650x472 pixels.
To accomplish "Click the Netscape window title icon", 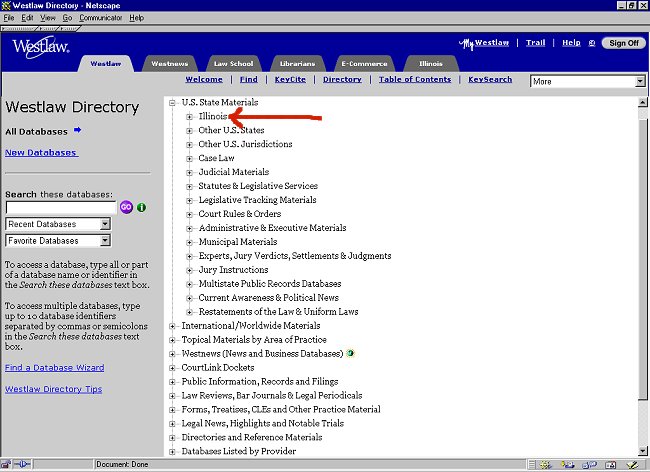I will click(6, 5).
